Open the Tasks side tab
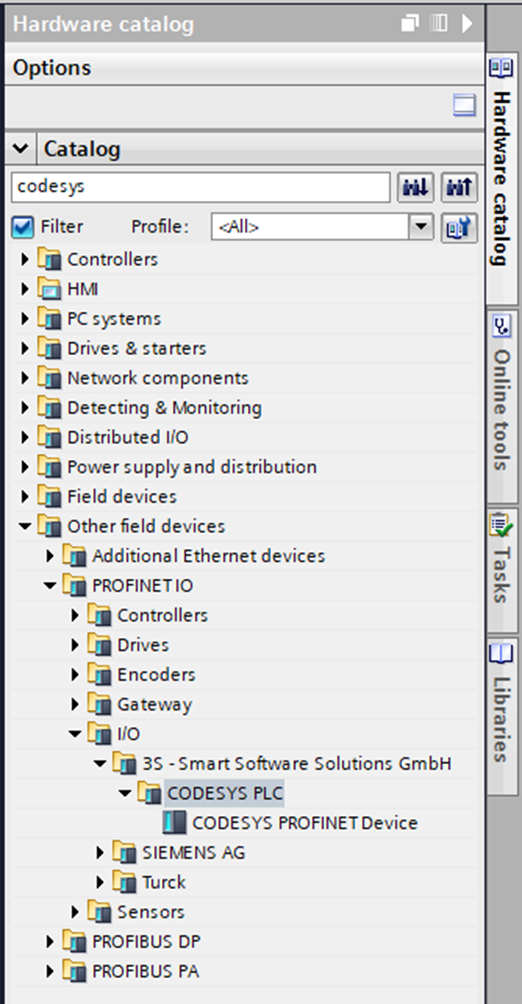This screenshot has height=1004, width=522. (502, 569)
